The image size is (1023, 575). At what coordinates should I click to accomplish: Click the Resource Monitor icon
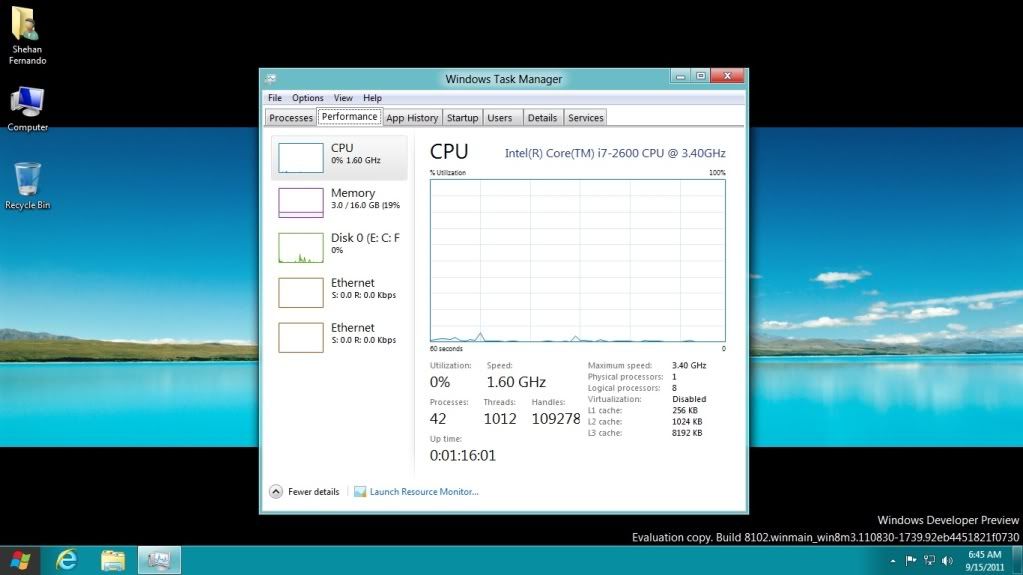click(x=359, y=491)
